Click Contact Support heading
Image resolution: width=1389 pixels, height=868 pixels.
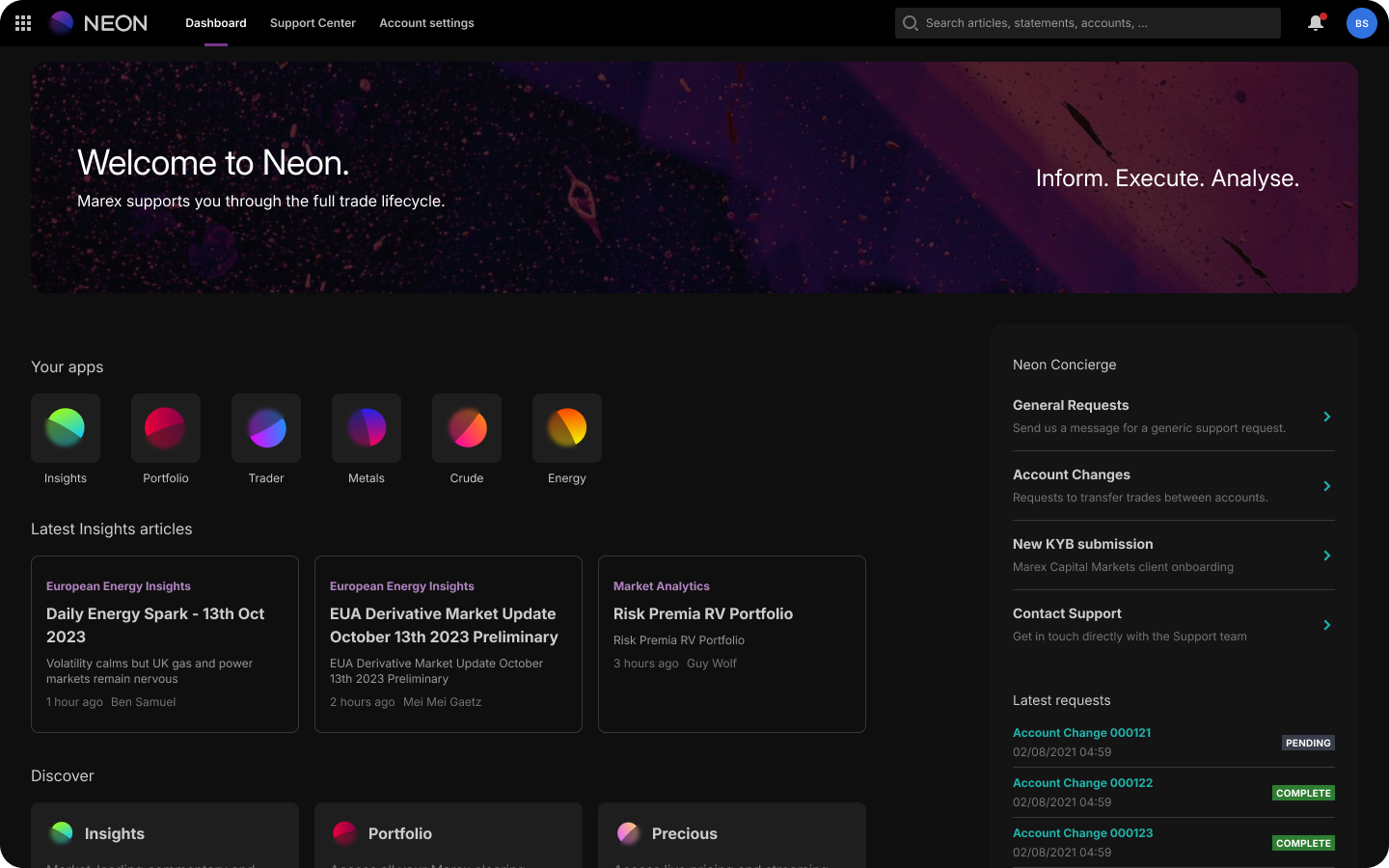(1067, 613)
